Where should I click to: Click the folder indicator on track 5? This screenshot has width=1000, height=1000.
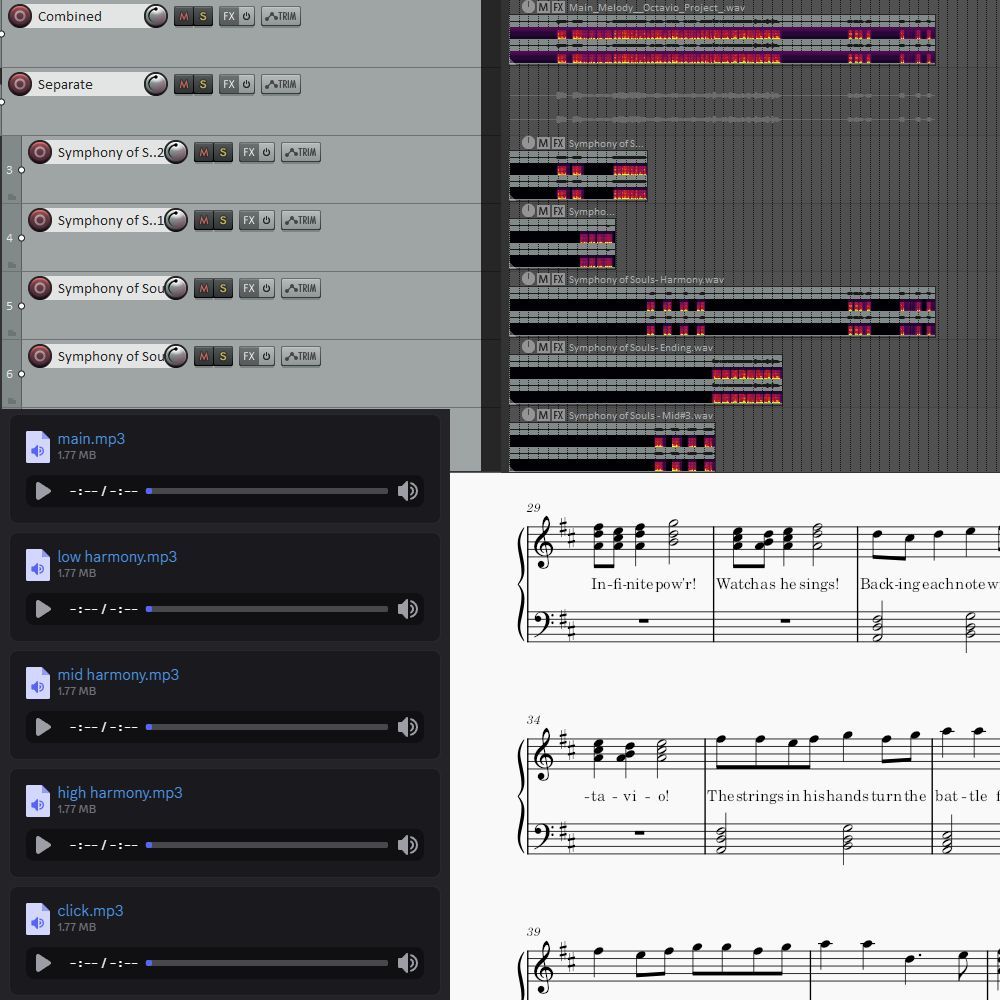12,331
